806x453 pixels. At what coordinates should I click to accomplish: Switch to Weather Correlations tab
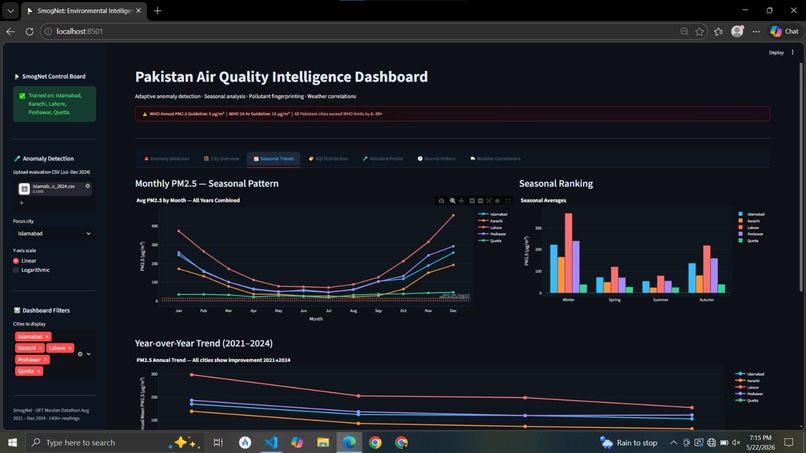495,159
